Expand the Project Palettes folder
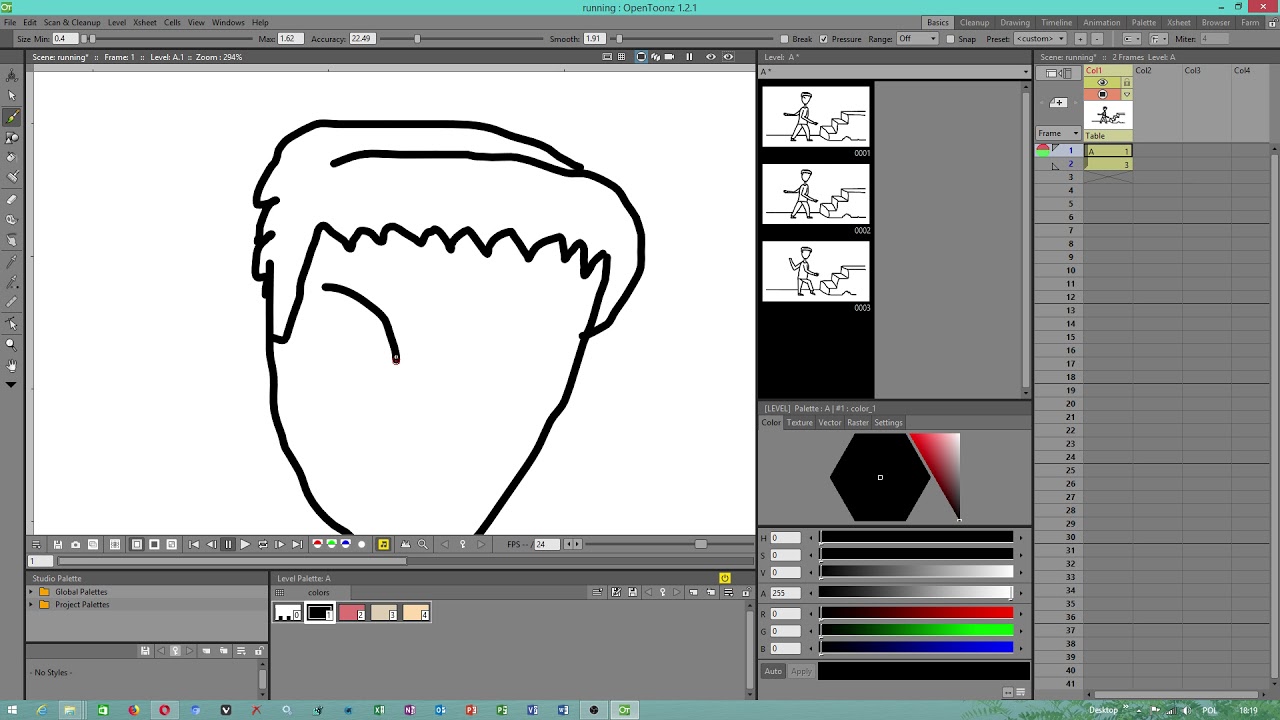The width and height of the screenshot is (1280, 720). pos(31,604)
